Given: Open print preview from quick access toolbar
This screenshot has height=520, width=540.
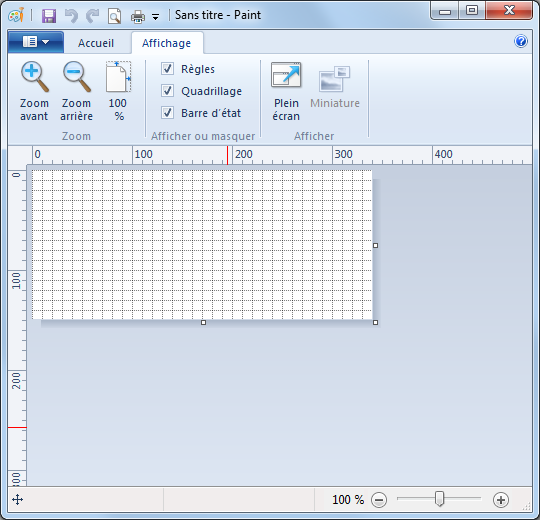Looking at the screenshot, I should [x=114, y=16].
